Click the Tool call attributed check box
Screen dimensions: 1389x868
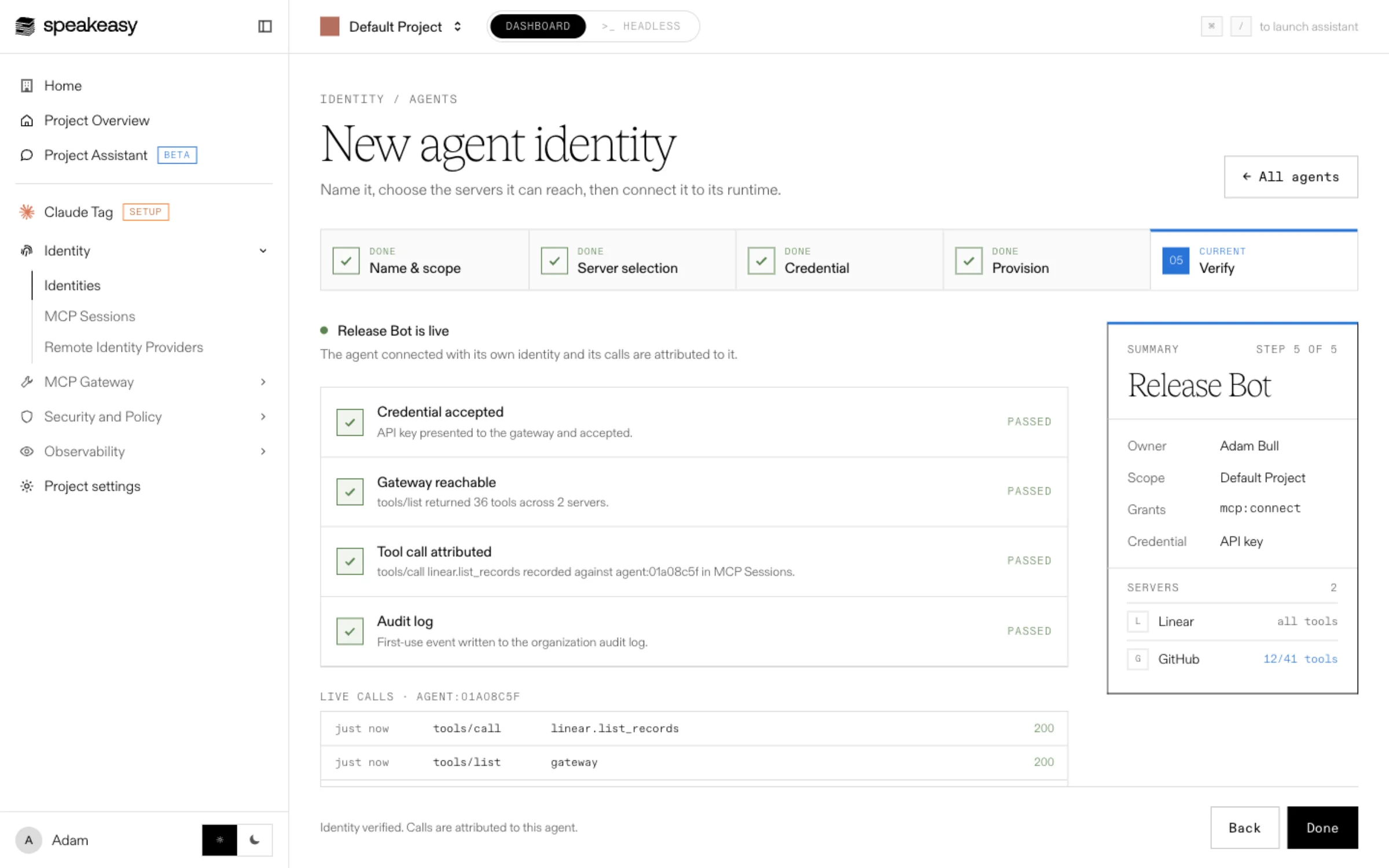[x=350, y=561]
